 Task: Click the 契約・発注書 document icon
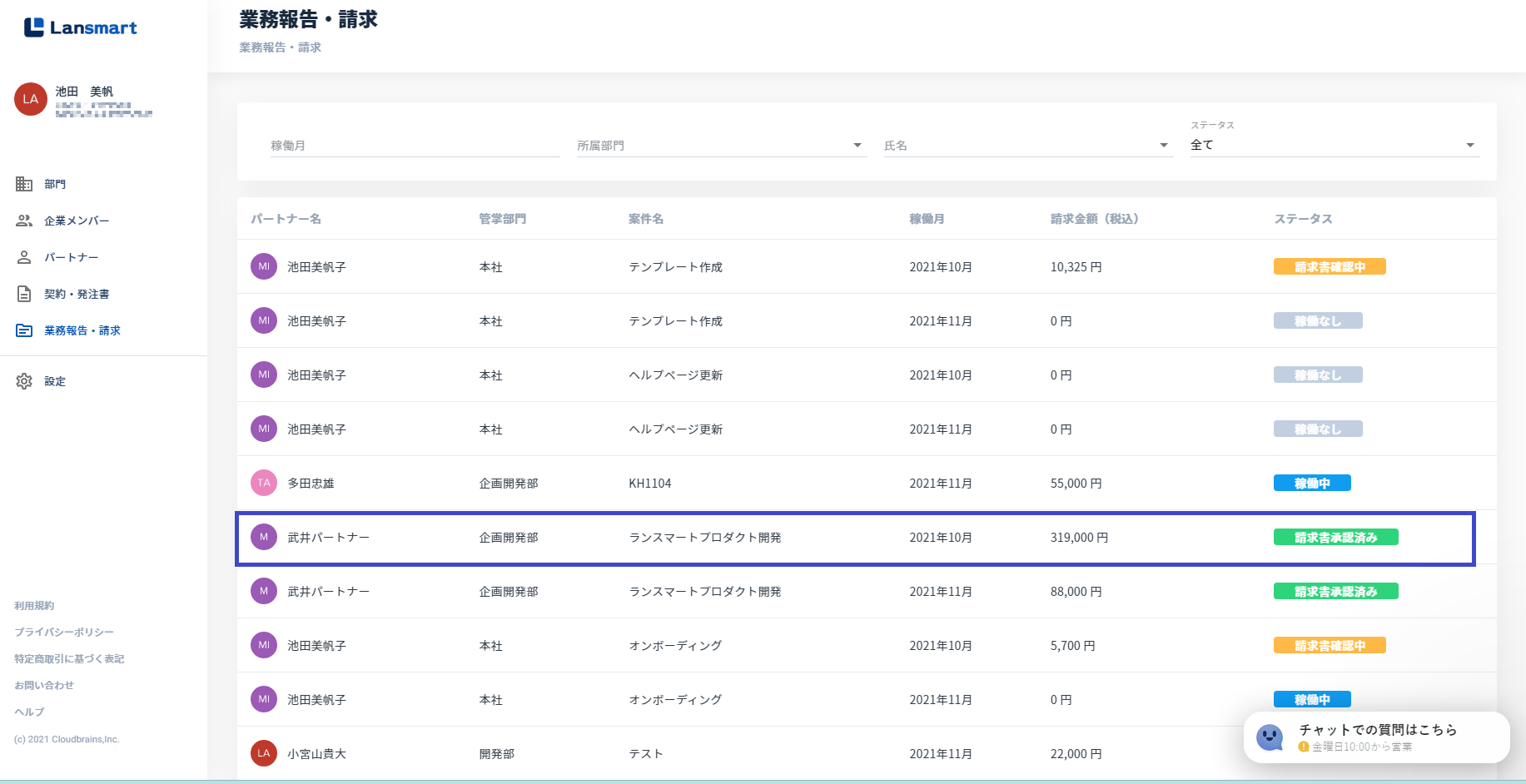pos(24,294)
